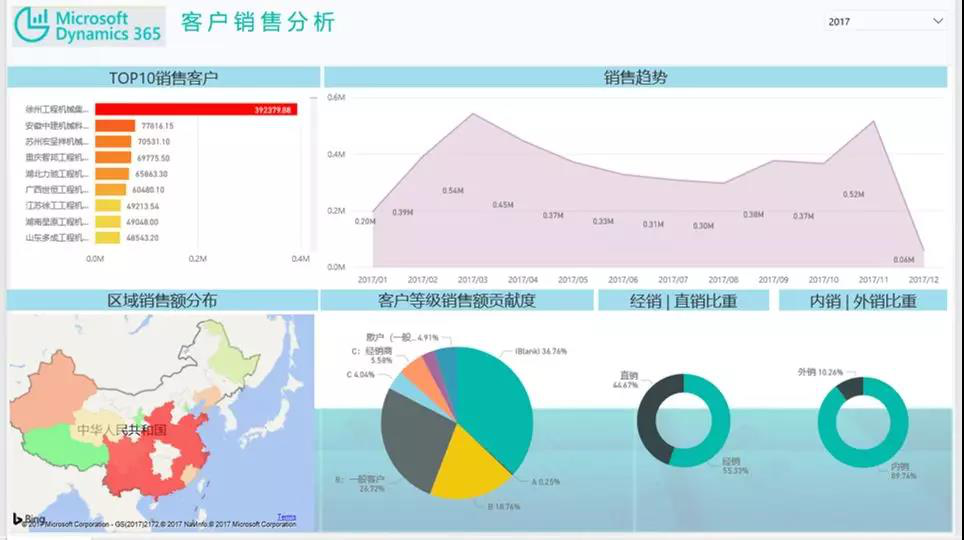Click the Microsoft Dynamics 365 logo
This screenshot has height=540, width=964.
pyautogui.click(x=88, y=27)
